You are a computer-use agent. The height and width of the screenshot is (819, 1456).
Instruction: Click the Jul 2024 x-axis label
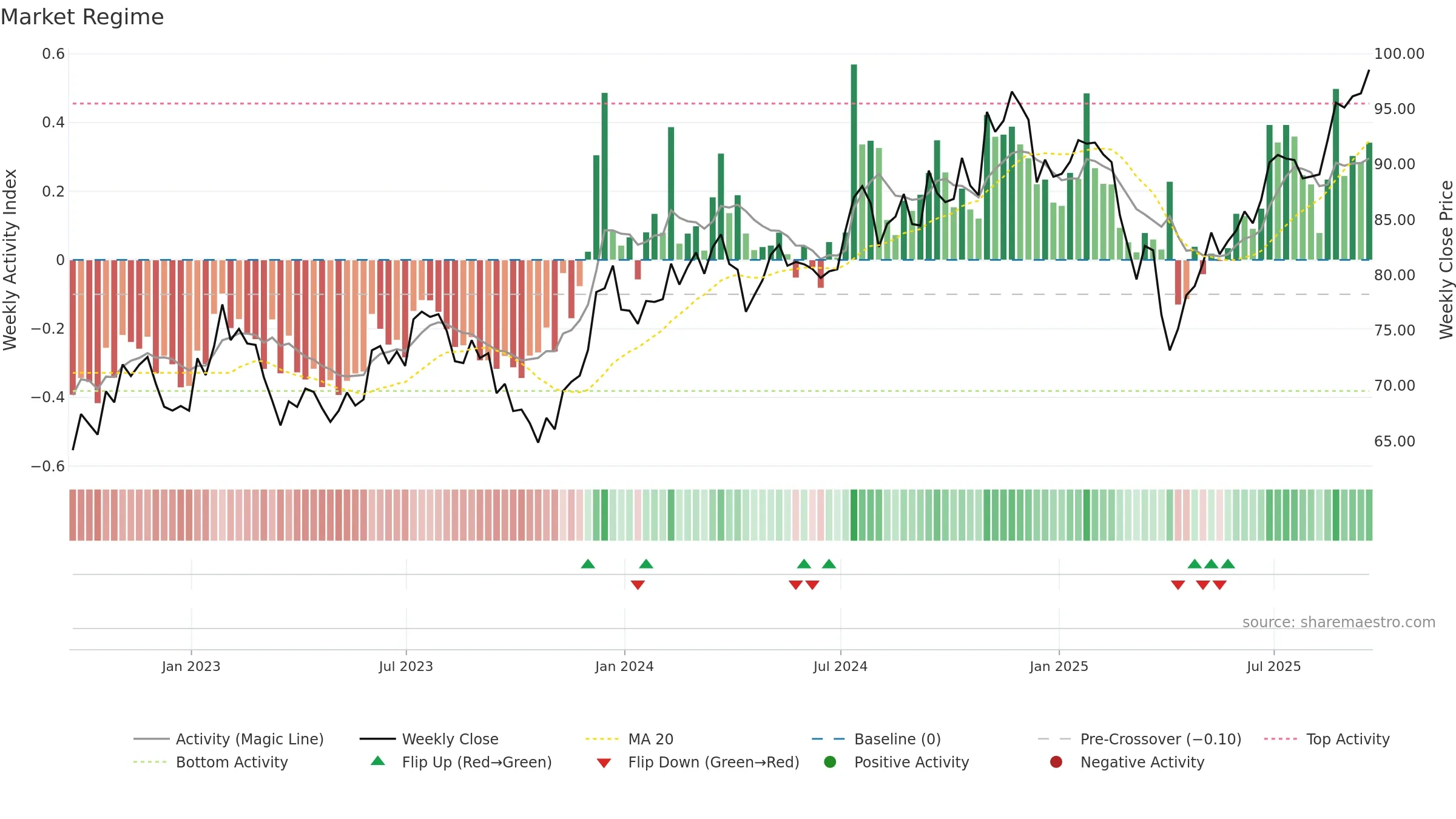(x=840, y=666)
